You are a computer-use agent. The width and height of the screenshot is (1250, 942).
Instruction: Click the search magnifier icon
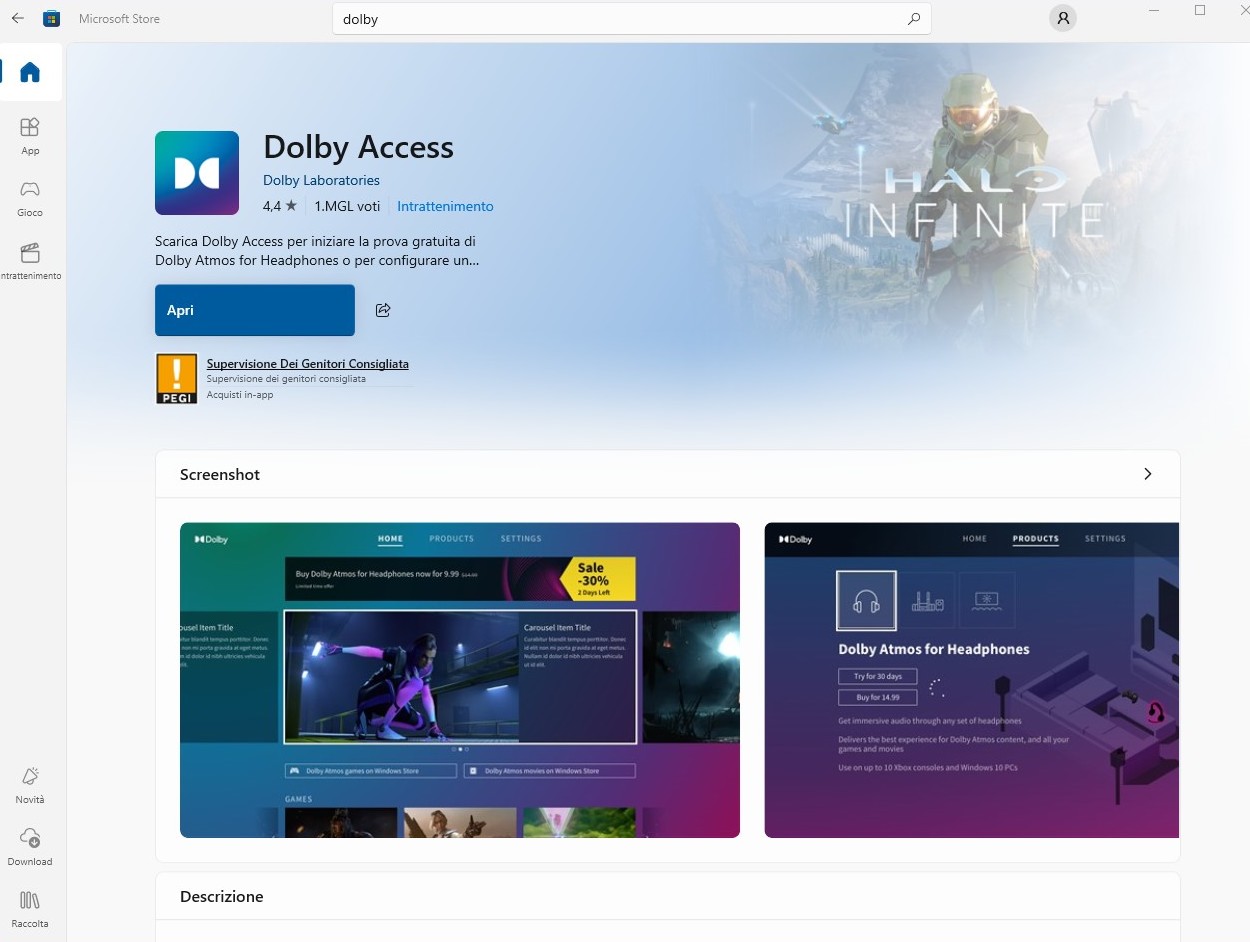click(913, 18)
